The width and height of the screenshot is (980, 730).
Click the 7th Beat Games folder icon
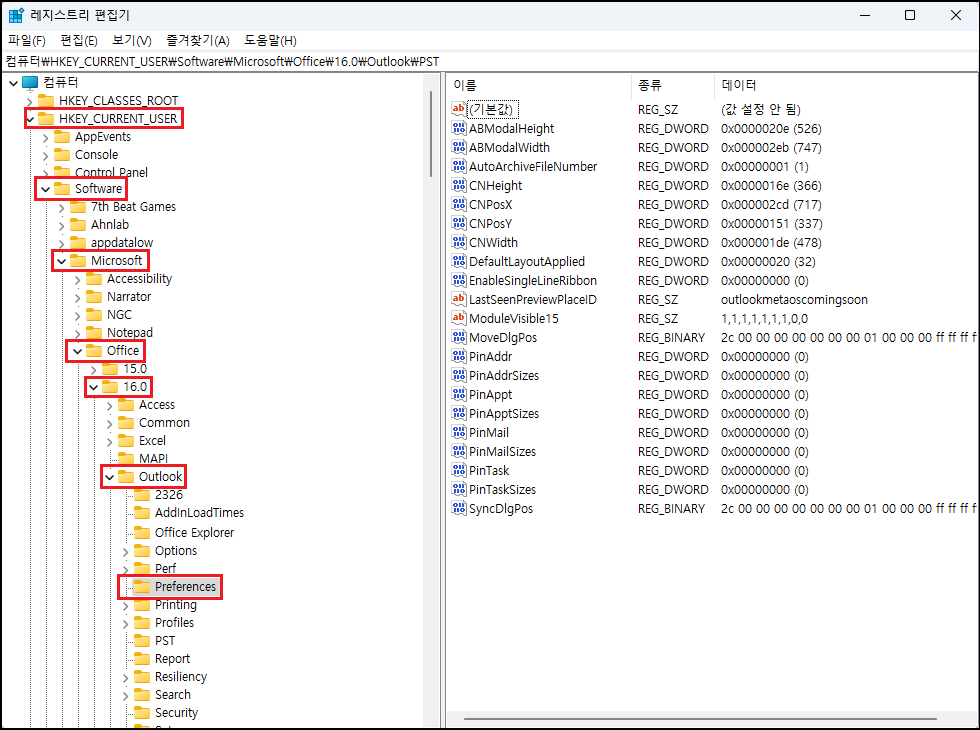[x=78, y=206]
